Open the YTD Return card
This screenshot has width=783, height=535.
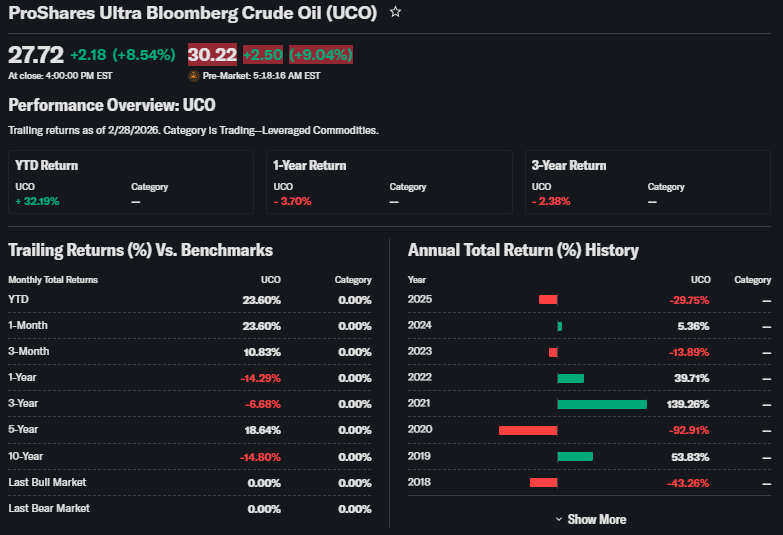coord(130,182)
